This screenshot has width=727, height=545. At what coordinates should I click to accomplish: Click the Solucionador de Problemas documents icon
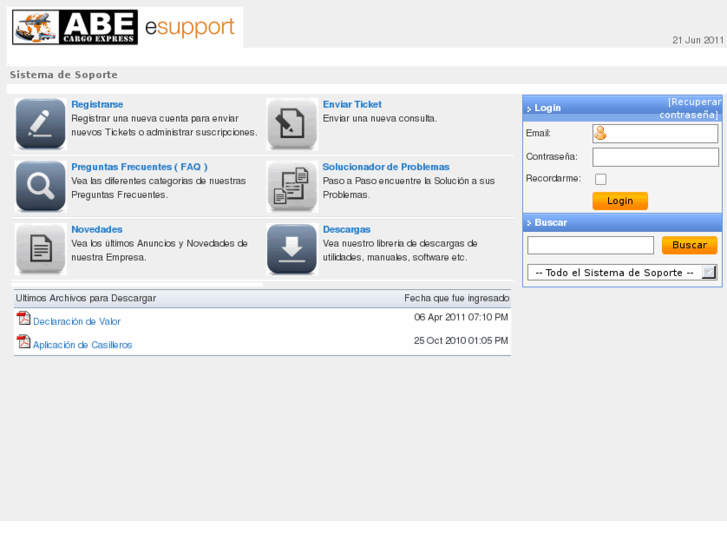point(292,186)
